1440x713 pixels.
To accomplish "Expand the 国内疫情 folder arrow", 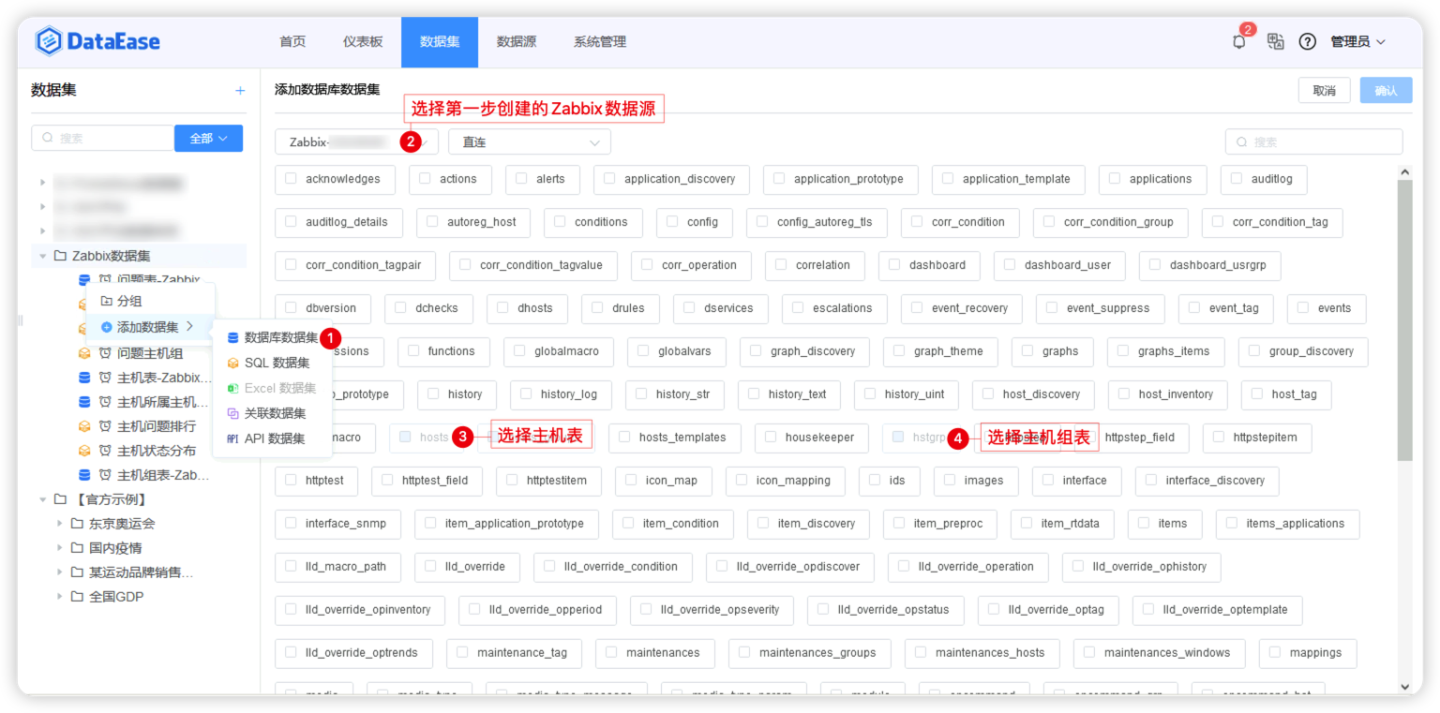I will click(60, 548).
